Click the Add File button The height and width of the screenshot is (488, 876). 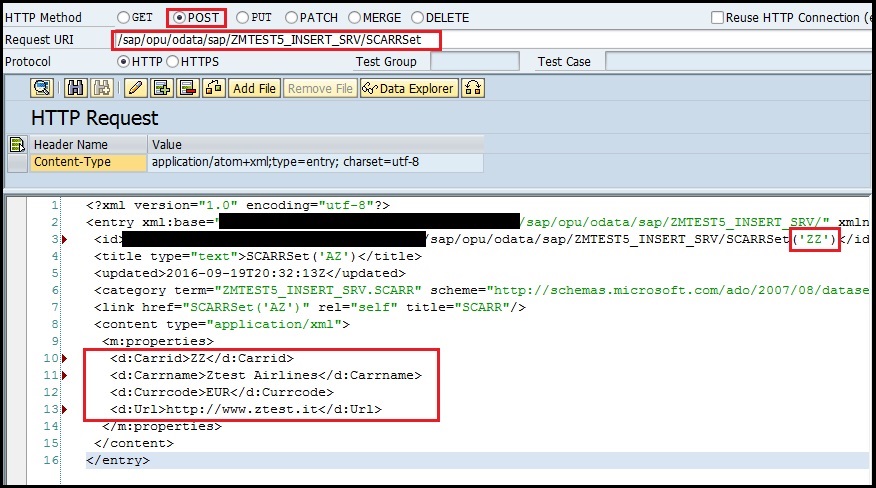tap(254, 88)
